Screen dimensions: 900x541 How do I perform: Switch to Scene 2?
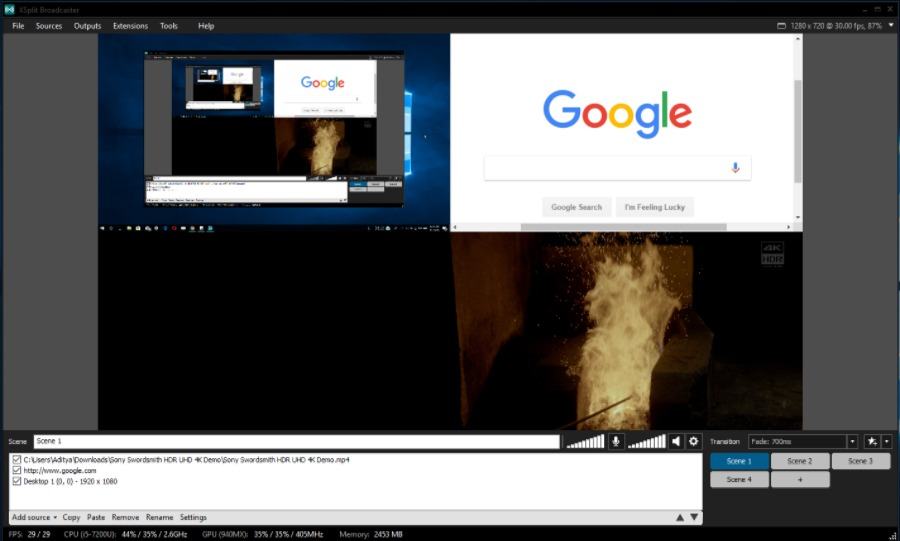tap(800, 461)
